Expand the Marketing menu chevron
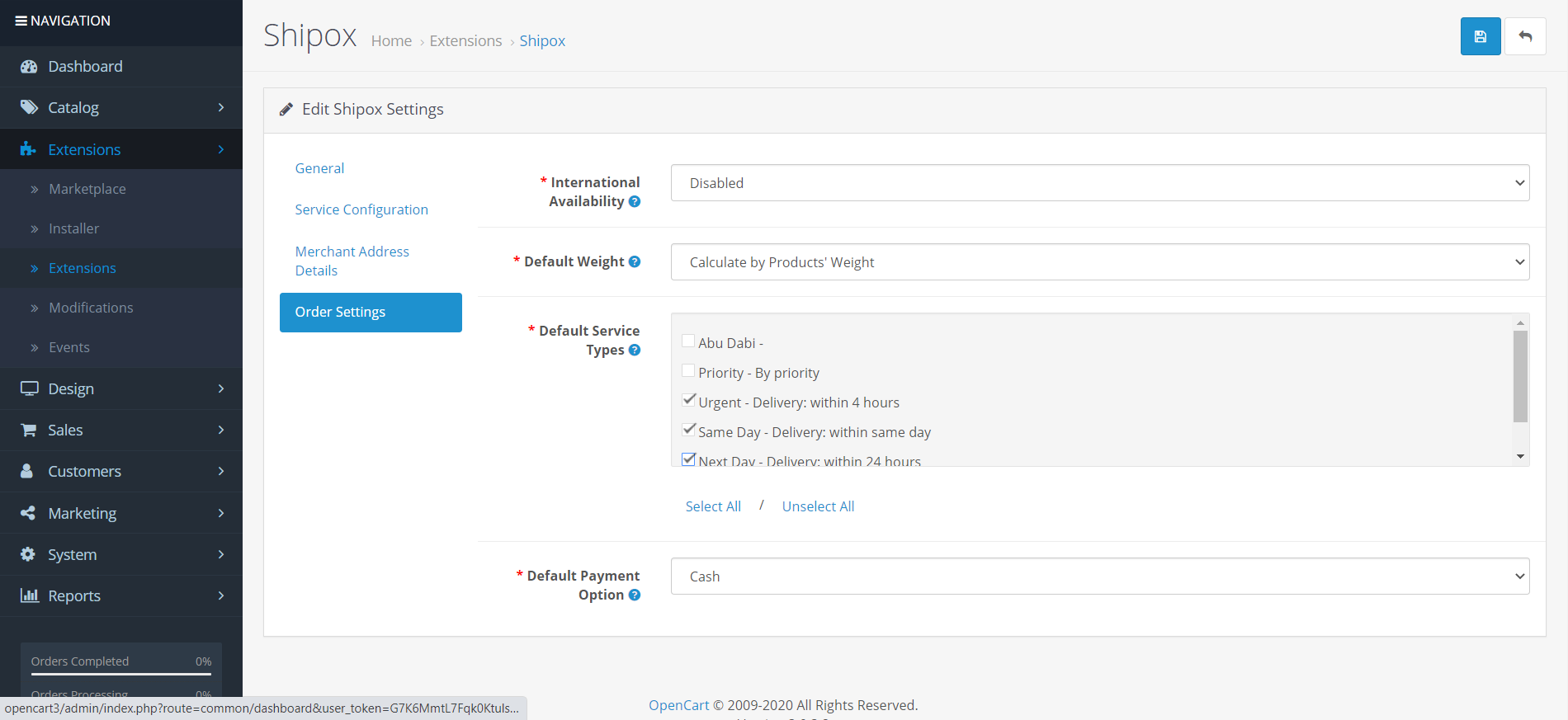The image size is (1568, 720). tap(221, 513)
